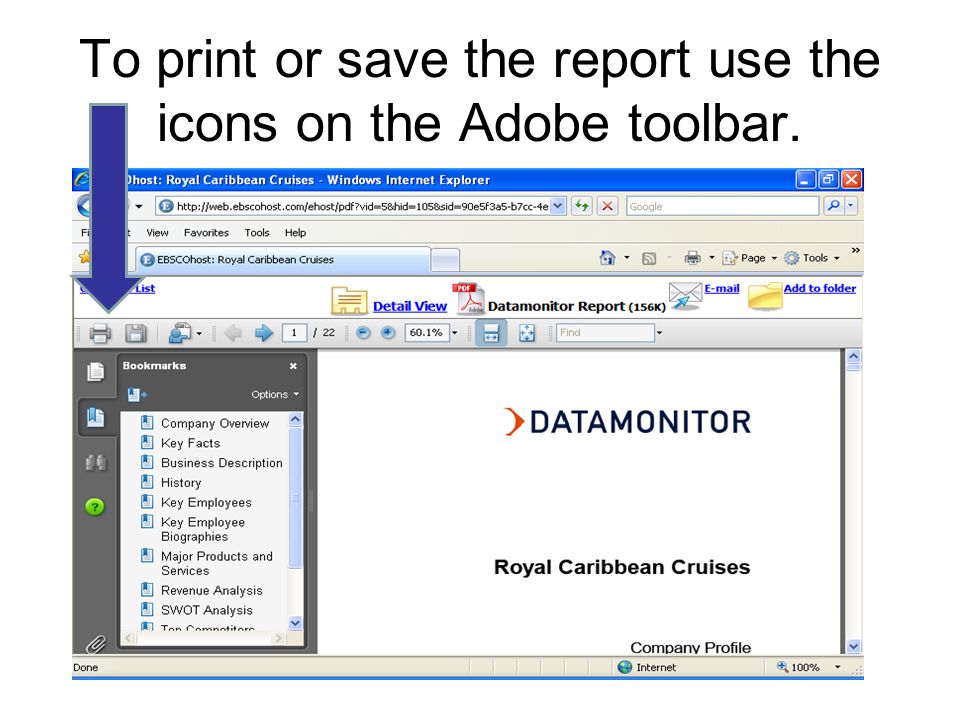Image resolution: width=960 pixels, height=720 pixels.
Task: Jump to the History bookmark
Action: tap(181, 482)
